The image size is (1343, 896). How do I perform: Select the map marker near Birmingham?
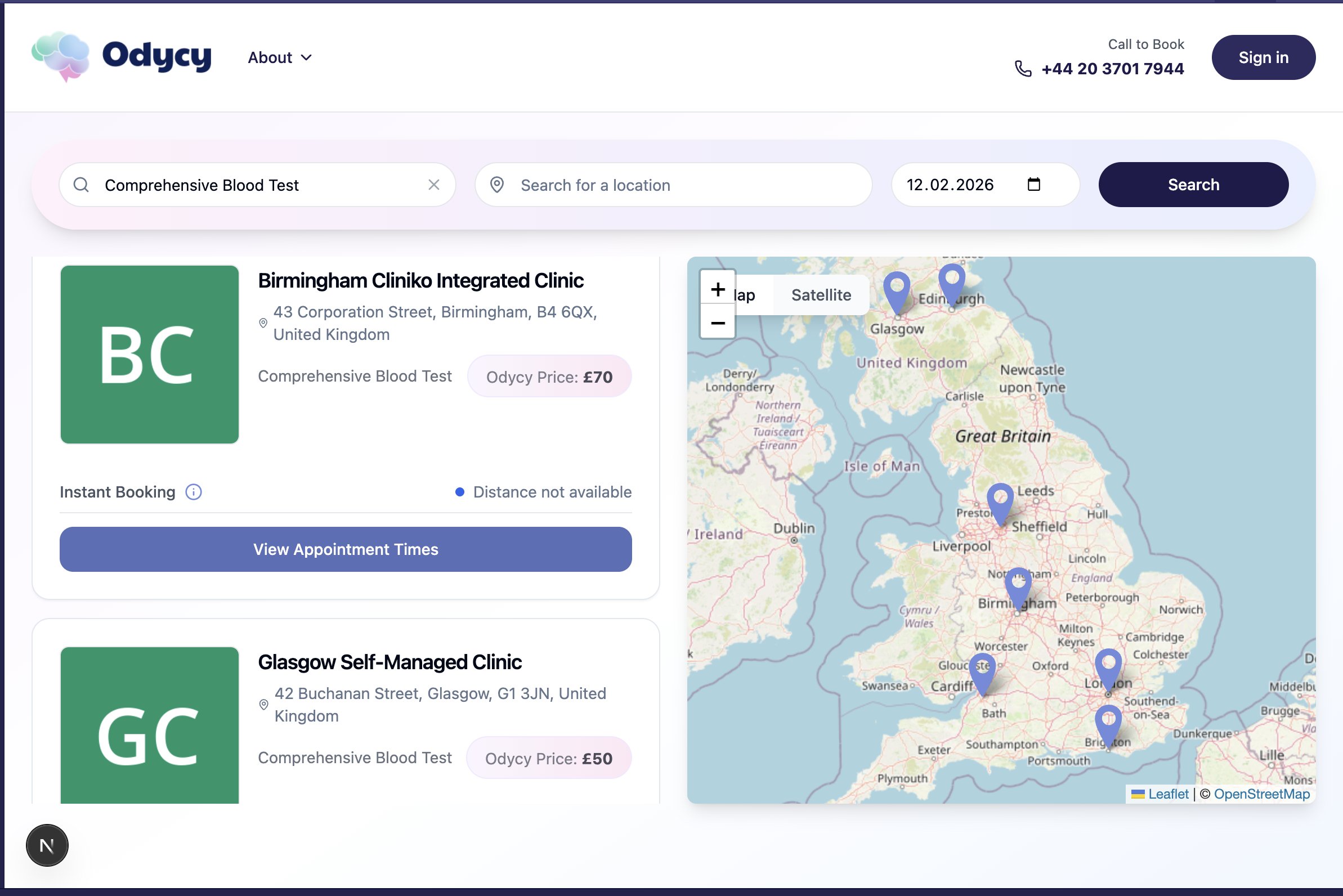[1018, 586]
